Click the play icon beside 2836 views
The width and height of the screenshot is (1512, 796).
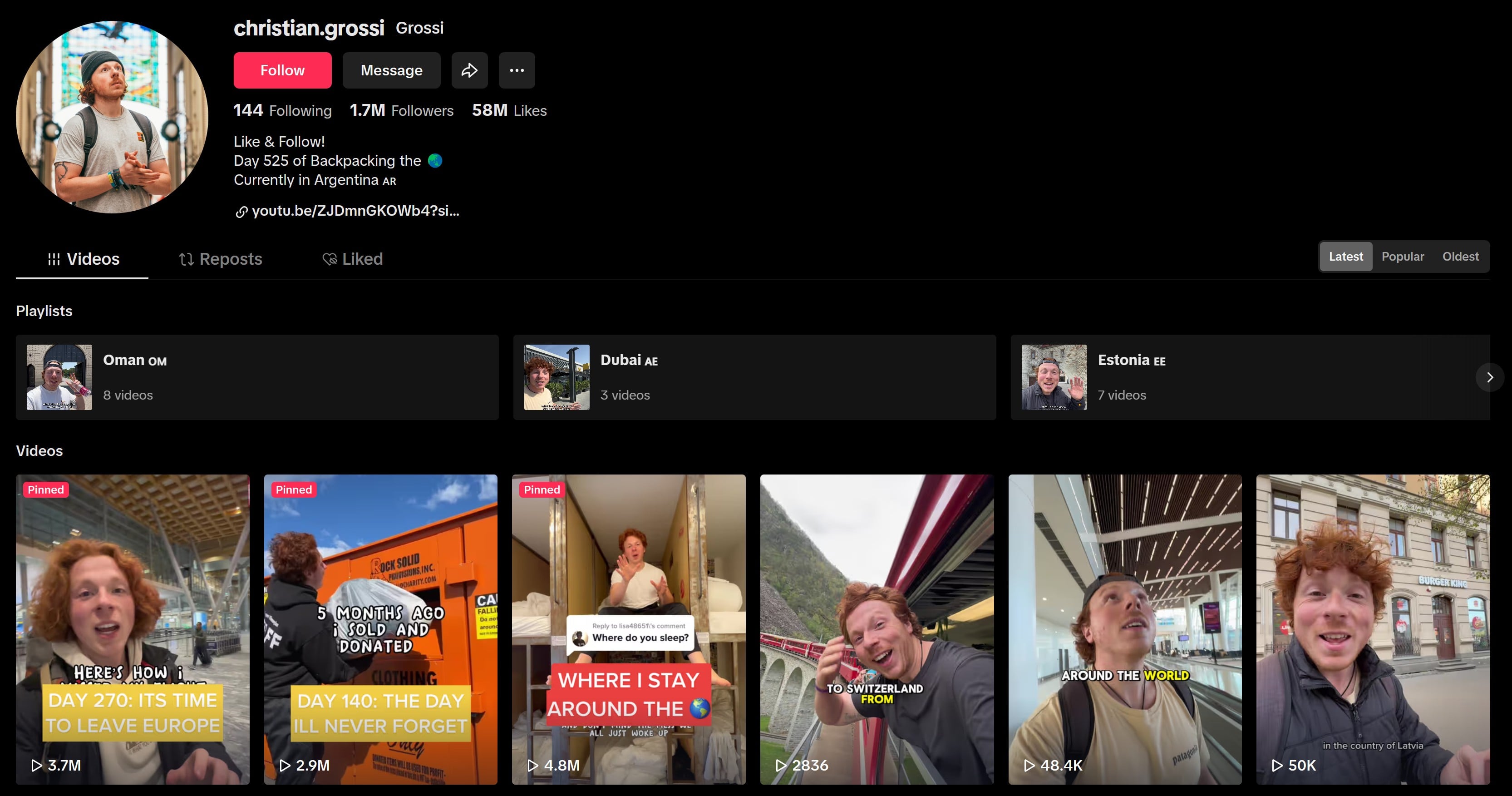tap(781, 766)
